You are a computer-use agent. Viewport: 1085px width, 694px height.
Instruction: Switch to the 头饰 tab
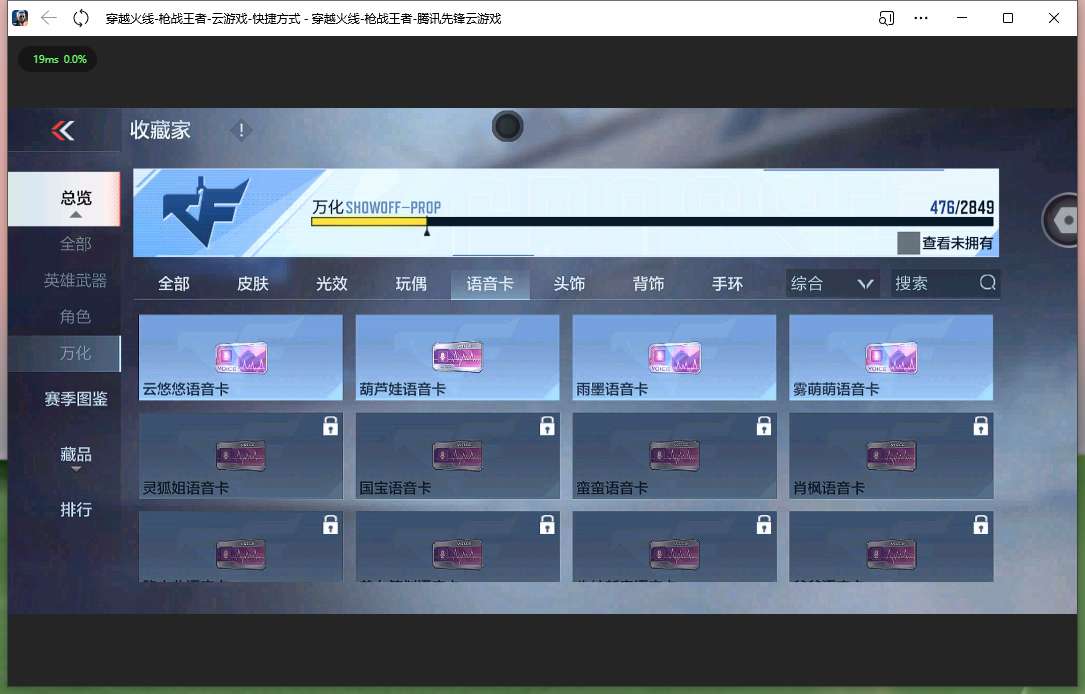[569, 284]
